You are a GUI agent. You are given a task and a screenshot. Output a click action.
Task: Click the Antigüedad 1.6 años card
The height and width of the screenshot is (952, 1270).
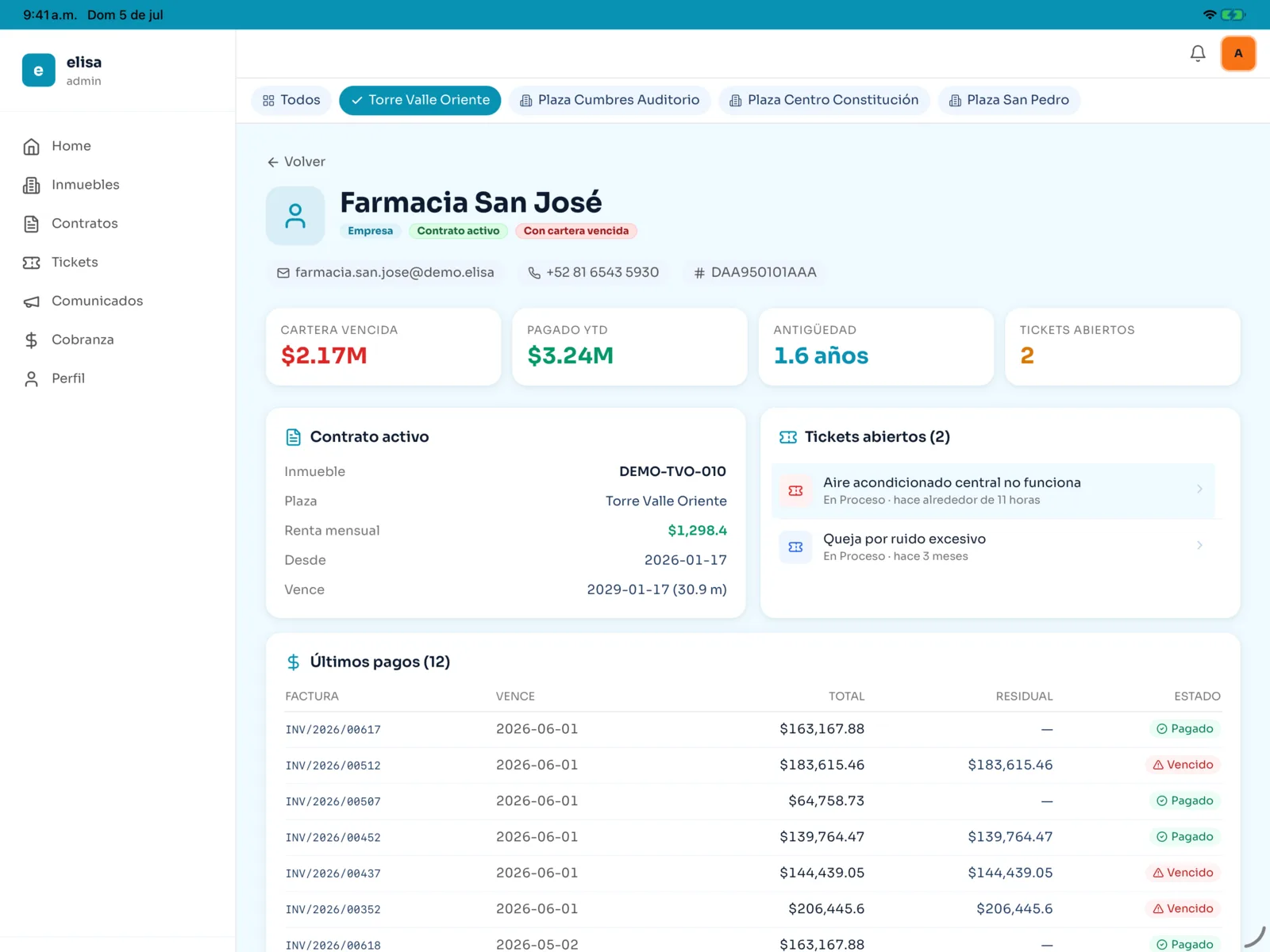876,347
